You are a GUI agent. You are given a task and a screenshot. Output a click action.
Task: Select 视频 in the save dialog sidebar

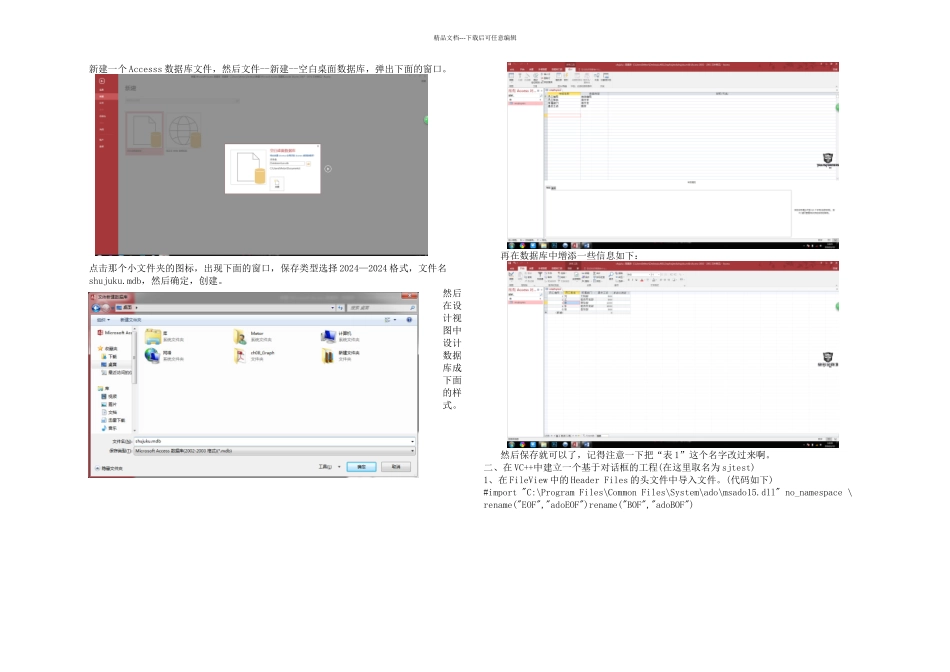[109, 396]
